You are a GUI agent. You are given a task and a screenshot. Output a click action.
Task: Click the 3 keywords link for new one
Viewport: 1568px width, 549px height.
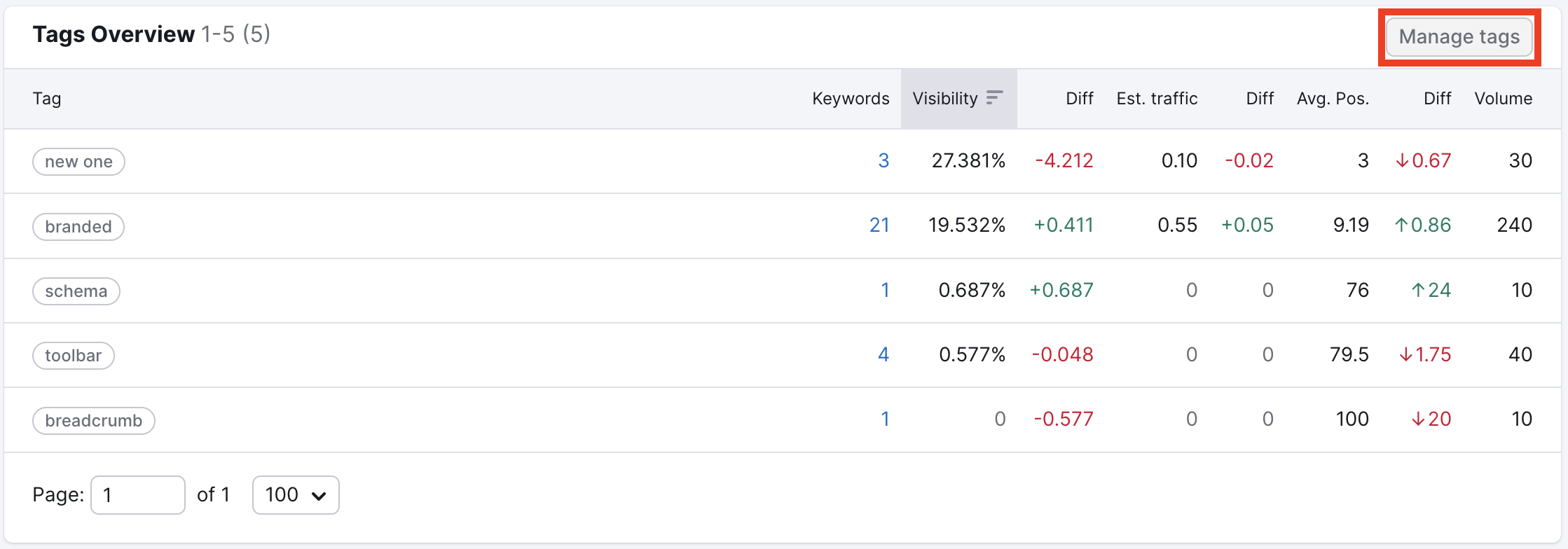click(883, 161)
